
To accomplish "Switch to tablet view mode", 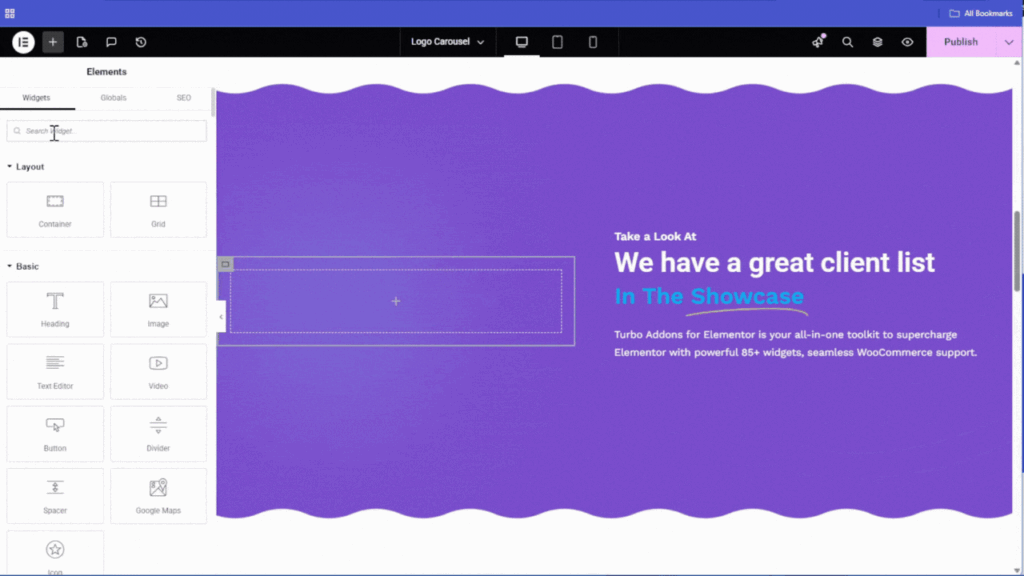I will tap(557, 42).
